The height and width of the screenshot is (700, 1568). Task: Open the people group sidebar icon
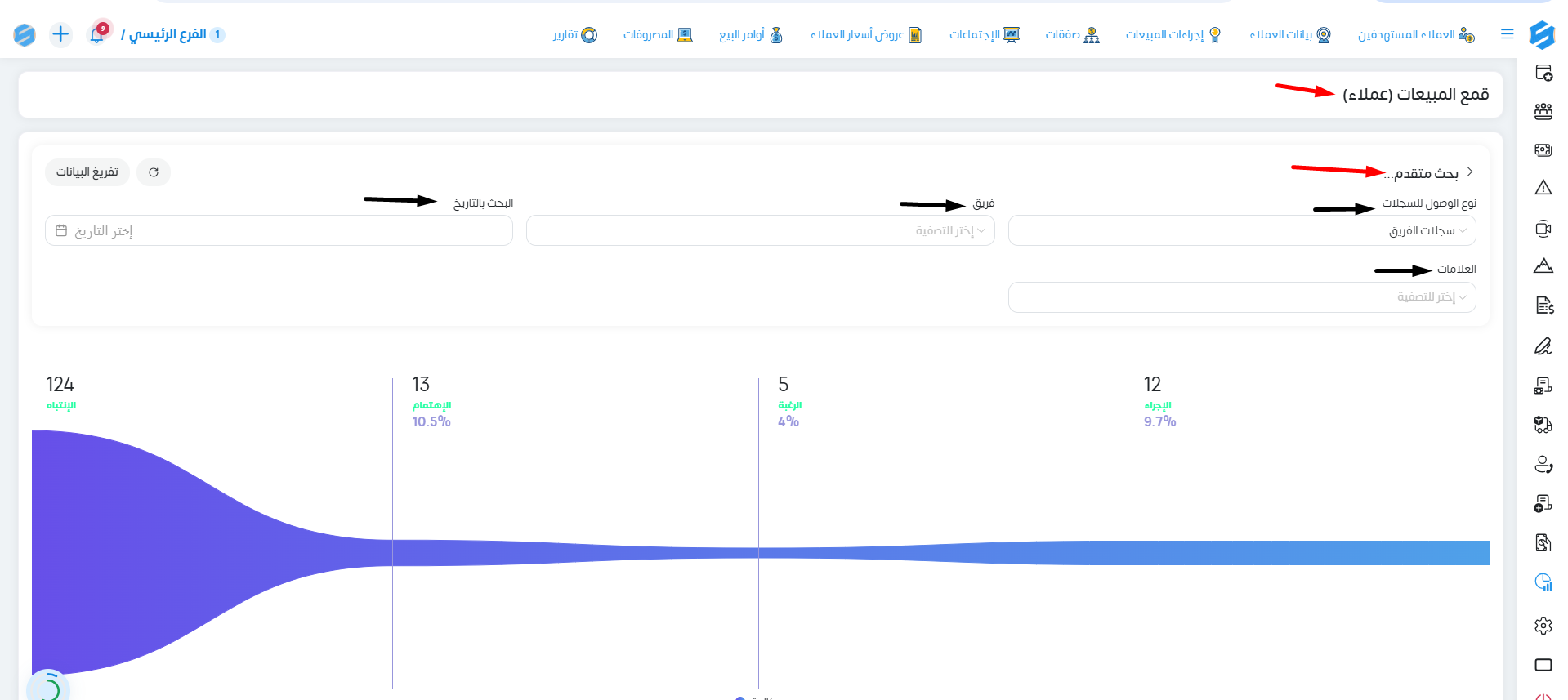pos(1543,112)
